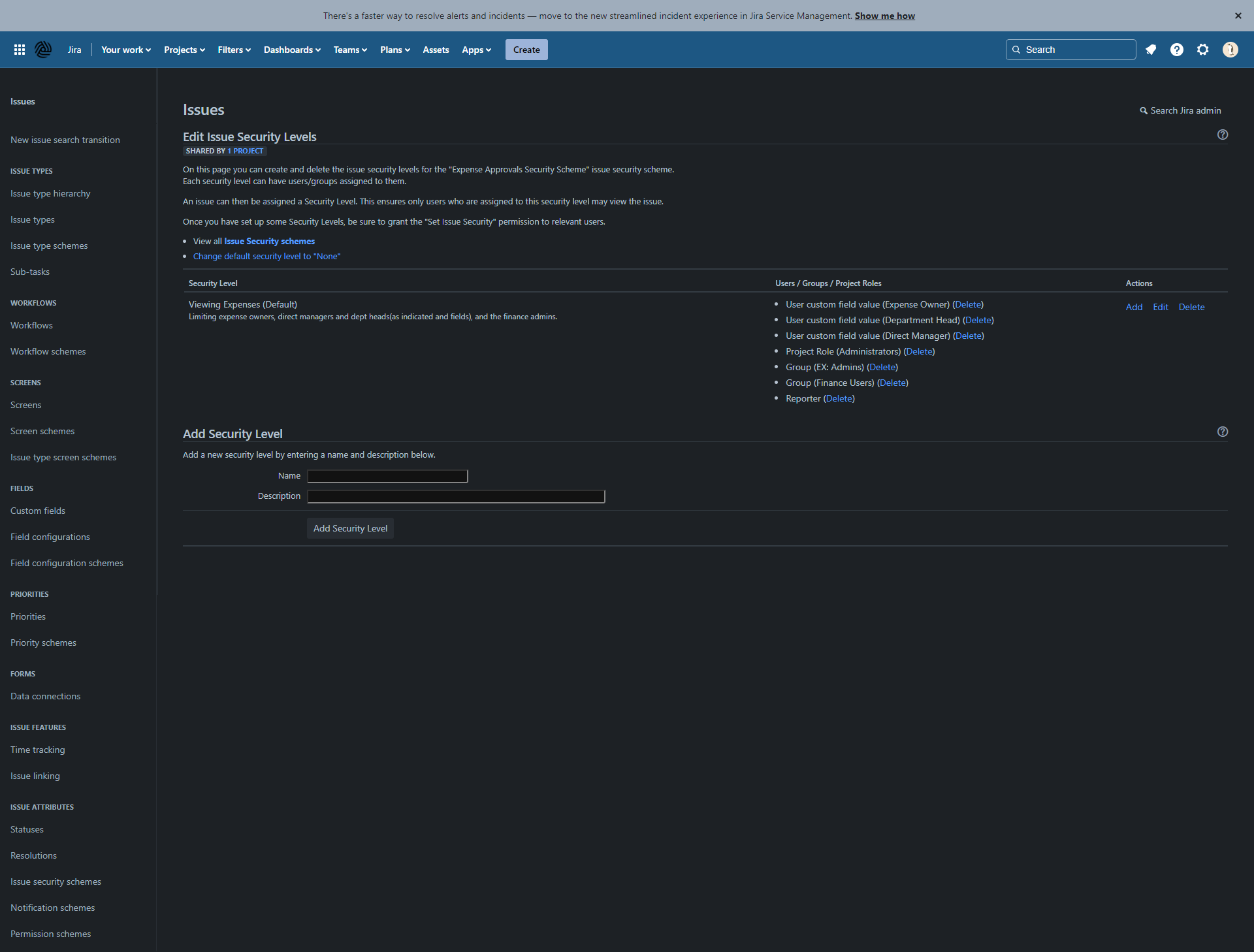Click the Create button

pos(526,50)
